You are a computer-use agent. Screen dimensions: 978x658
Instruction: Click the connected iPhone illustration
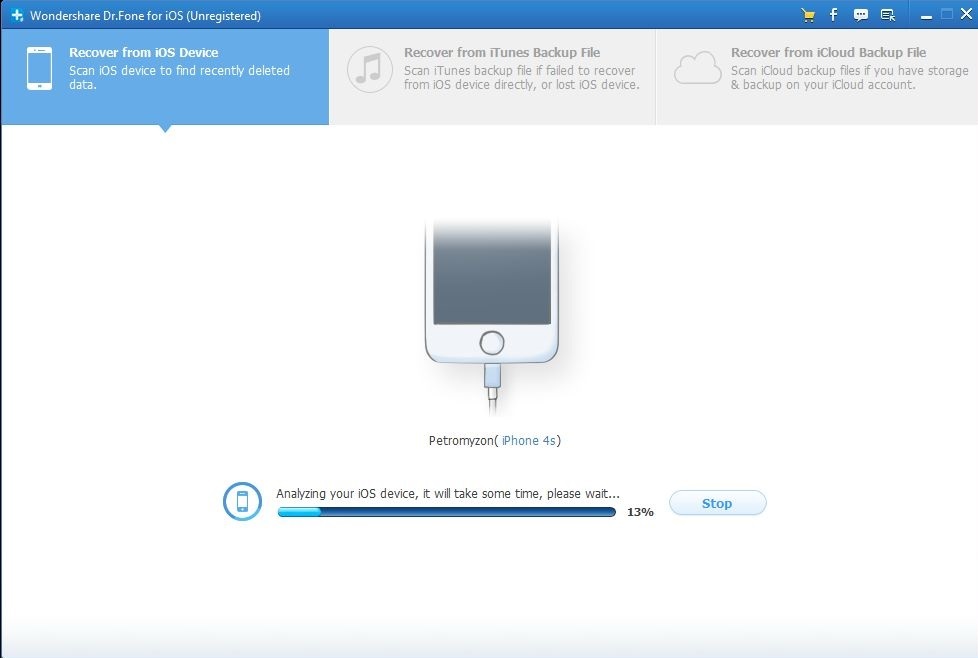click(491, 316)
